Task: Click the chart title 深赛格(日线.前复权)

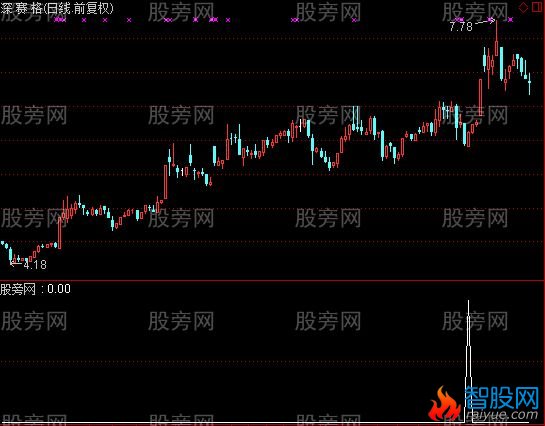Action: click(57, 8)
